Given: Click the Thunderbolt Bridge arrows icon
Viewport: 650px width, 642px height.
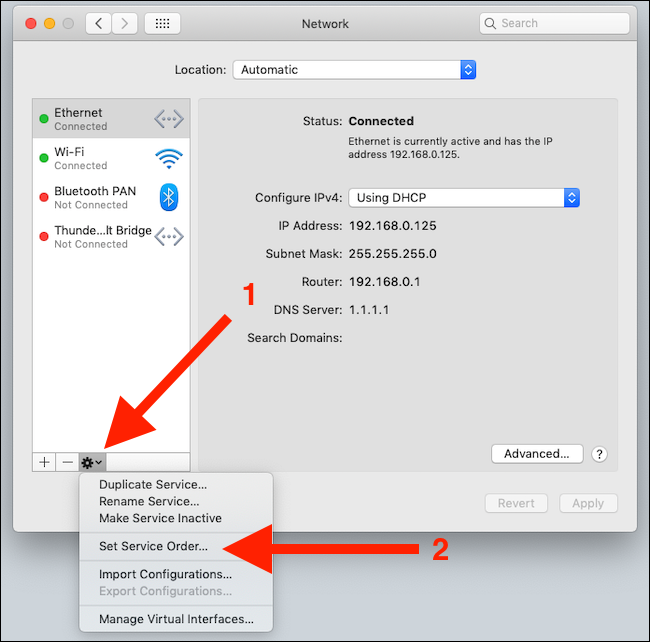Looking at the screenshot, I should click(169, 237).
